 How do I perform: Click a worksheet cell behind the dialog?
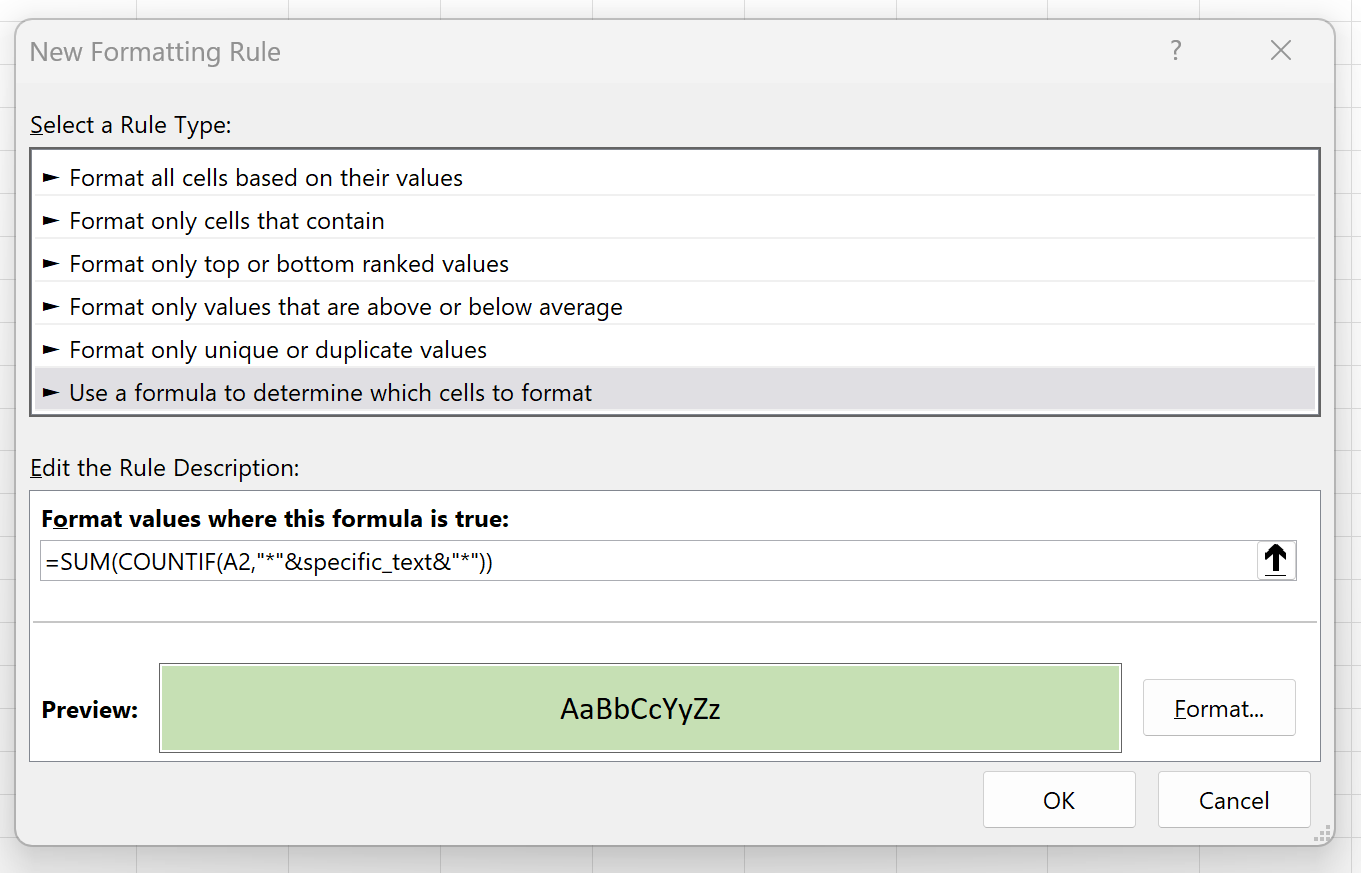680,862
